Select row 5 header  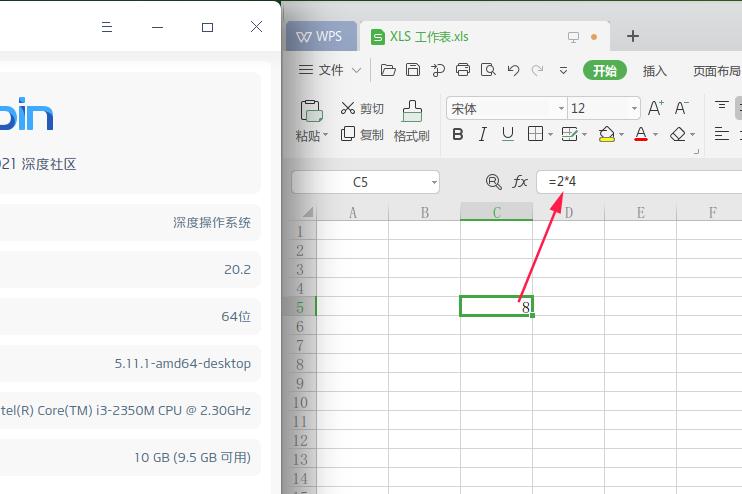tap(300, 307)
